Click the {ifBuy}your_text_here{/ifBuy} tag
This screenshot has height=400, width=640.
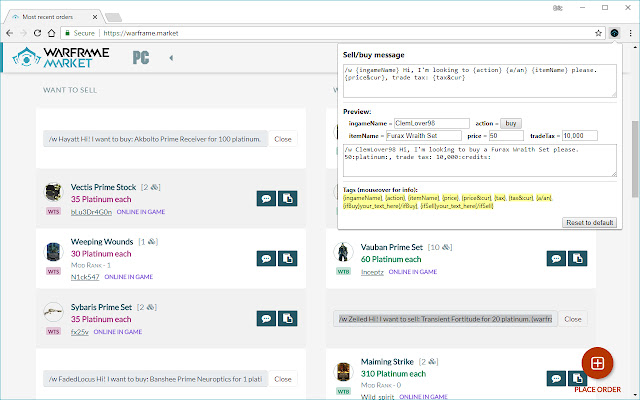[x=380, y=206]
